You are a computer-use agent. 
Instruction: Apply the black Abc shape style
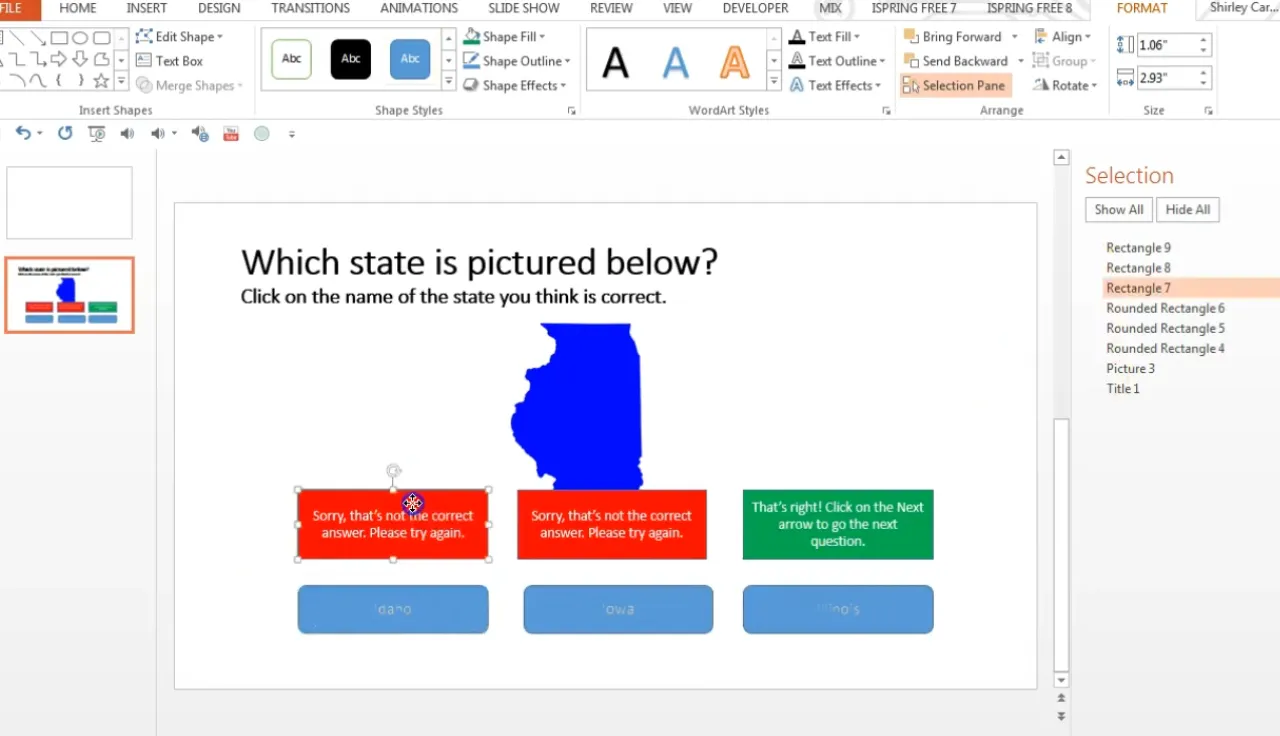tap(351, 59)
